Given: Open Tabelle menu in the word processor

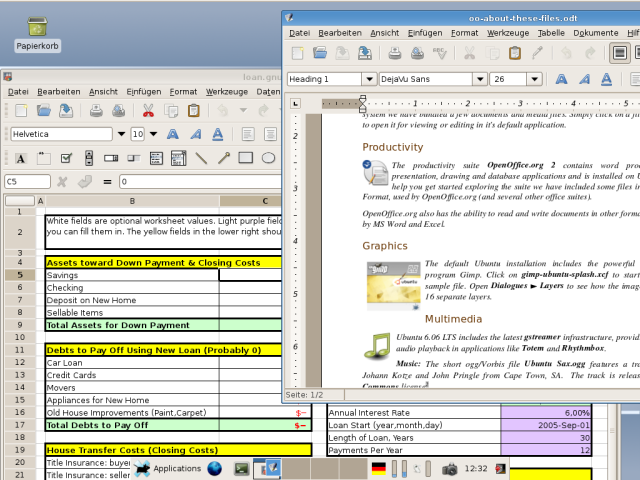Looking at the screenshot, I should (x=551, y=33).
